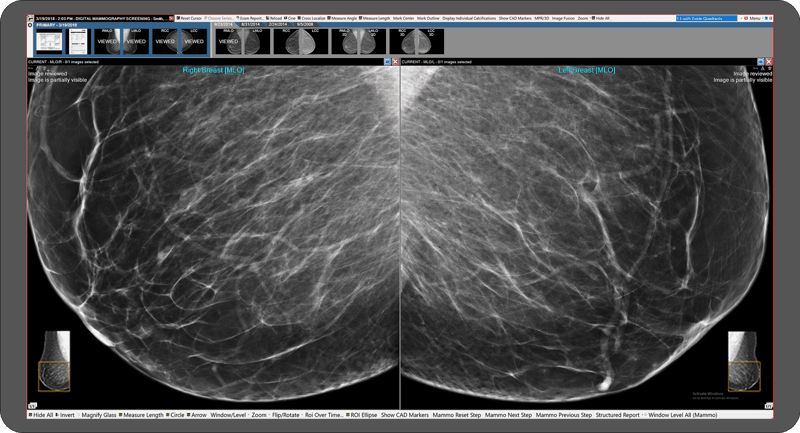
Task: Switch to the 9/5/2008 prior study tab
Action: (305, 24)
